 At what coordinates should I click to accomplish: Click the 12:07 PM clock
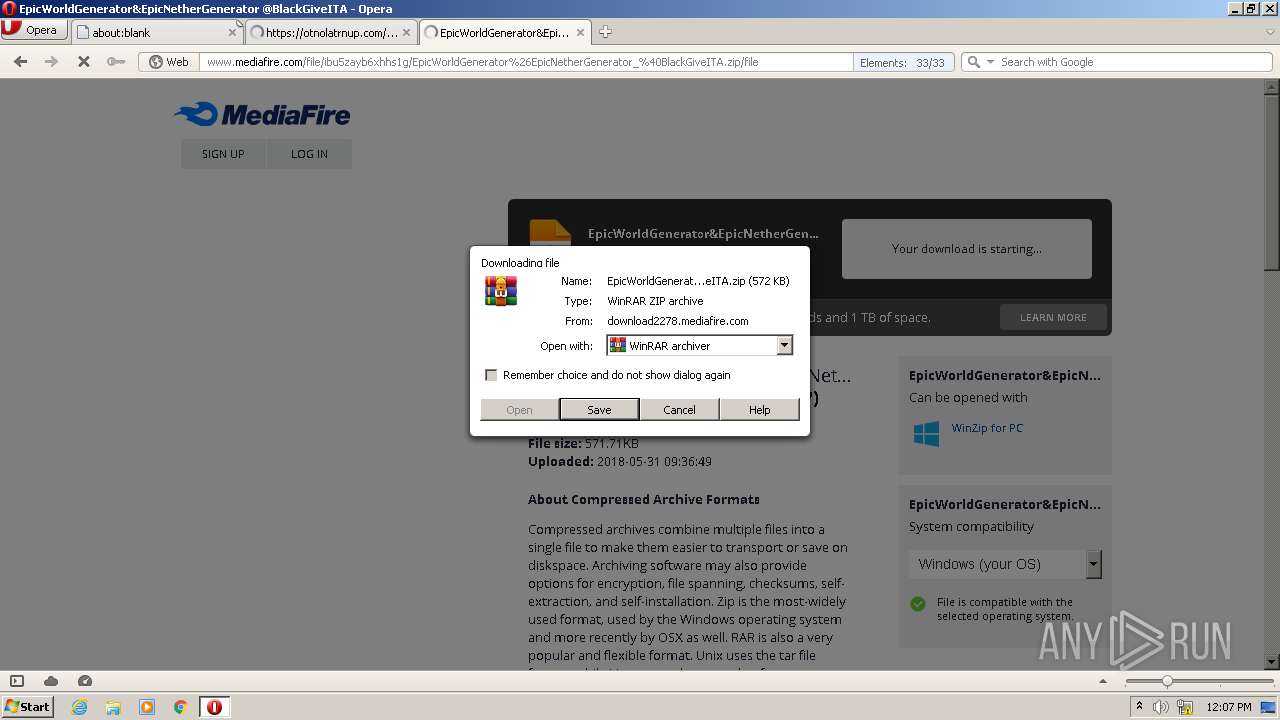point(1229,707)
